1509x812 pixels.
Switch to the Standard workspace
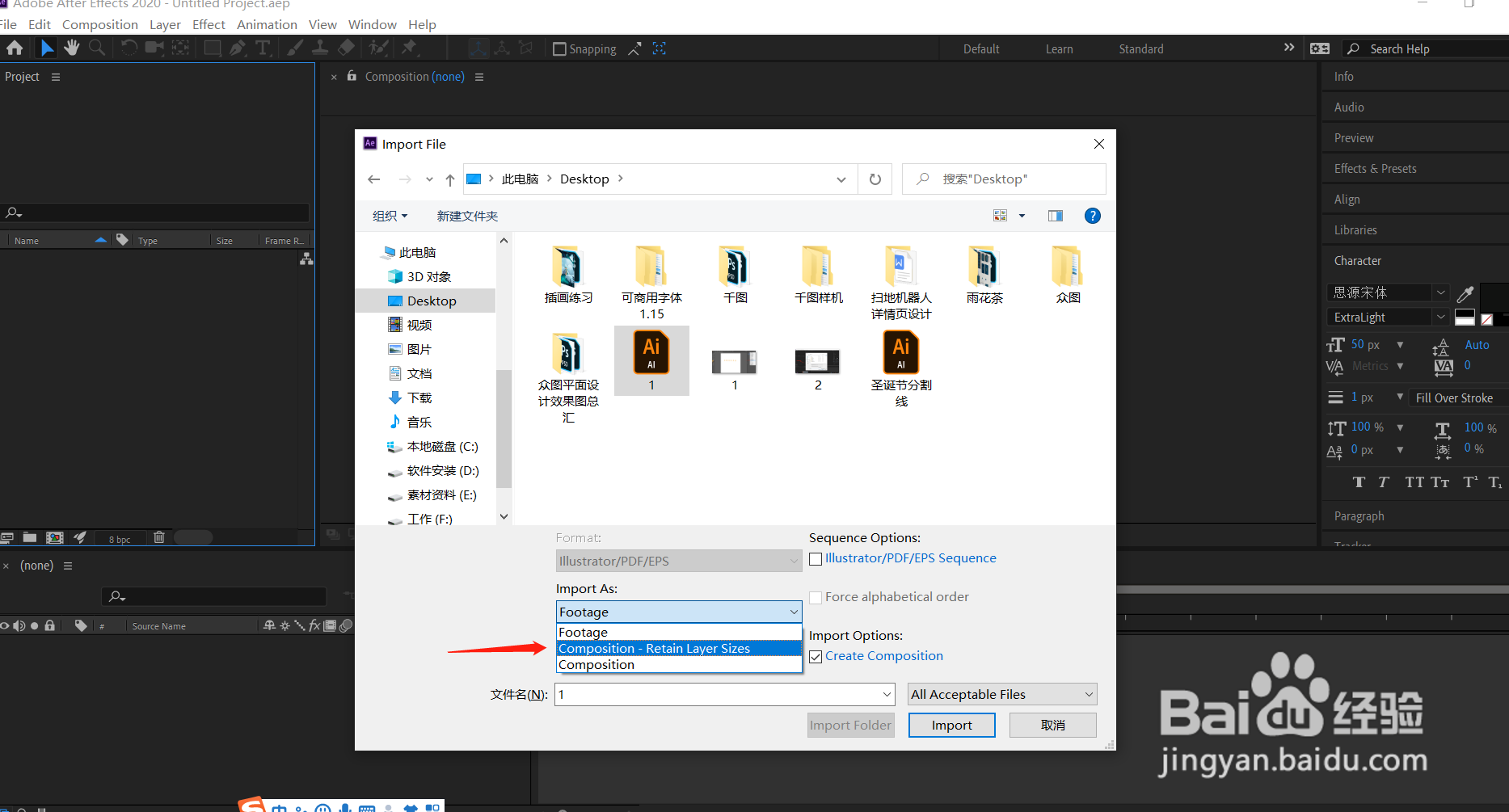pyautogui.click(x=1141, y=49)
